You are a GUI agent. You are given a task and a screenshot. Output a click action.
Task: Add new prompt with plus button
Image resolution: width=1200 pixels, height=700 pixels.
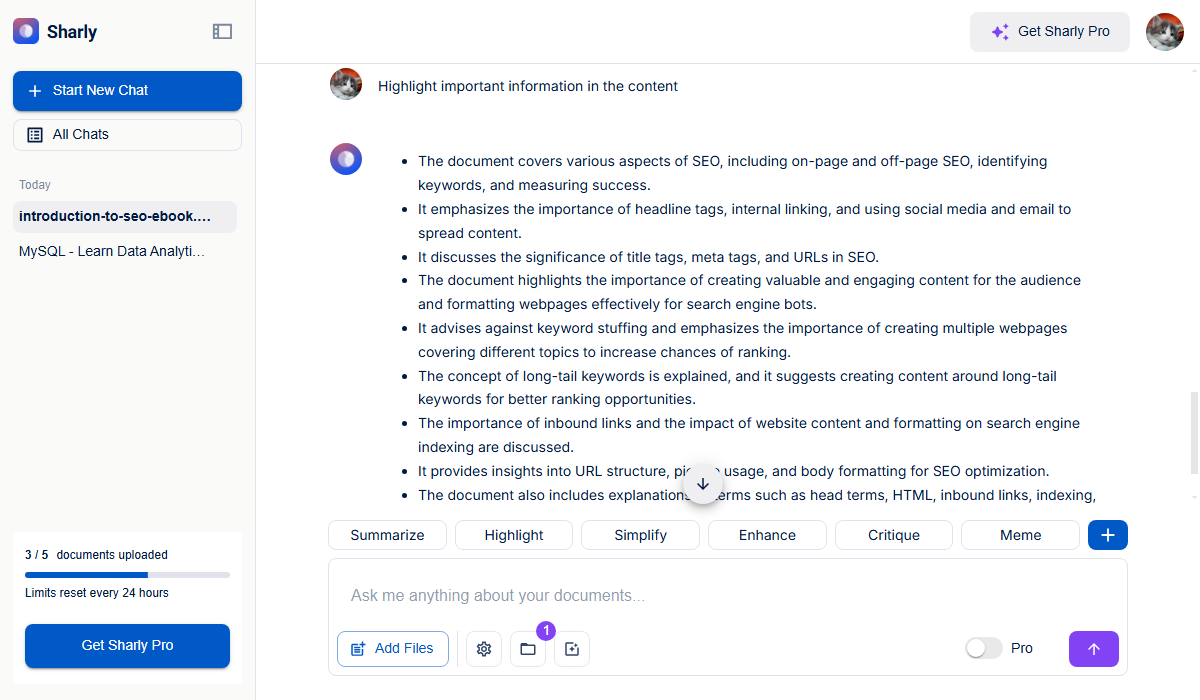pyautogui.click(x=1107, y=535)
